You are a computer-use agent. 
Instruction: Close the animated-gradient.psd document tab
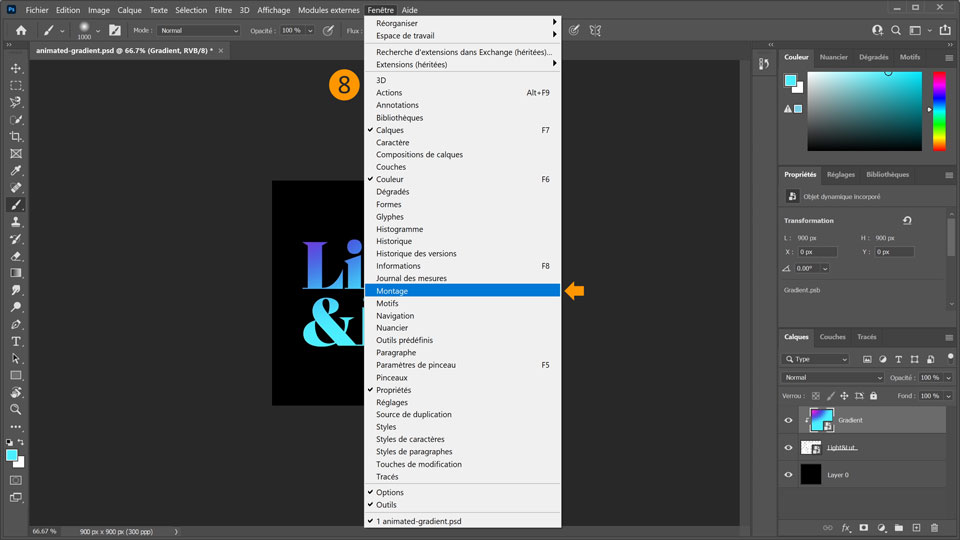click(x=221, y=51)
